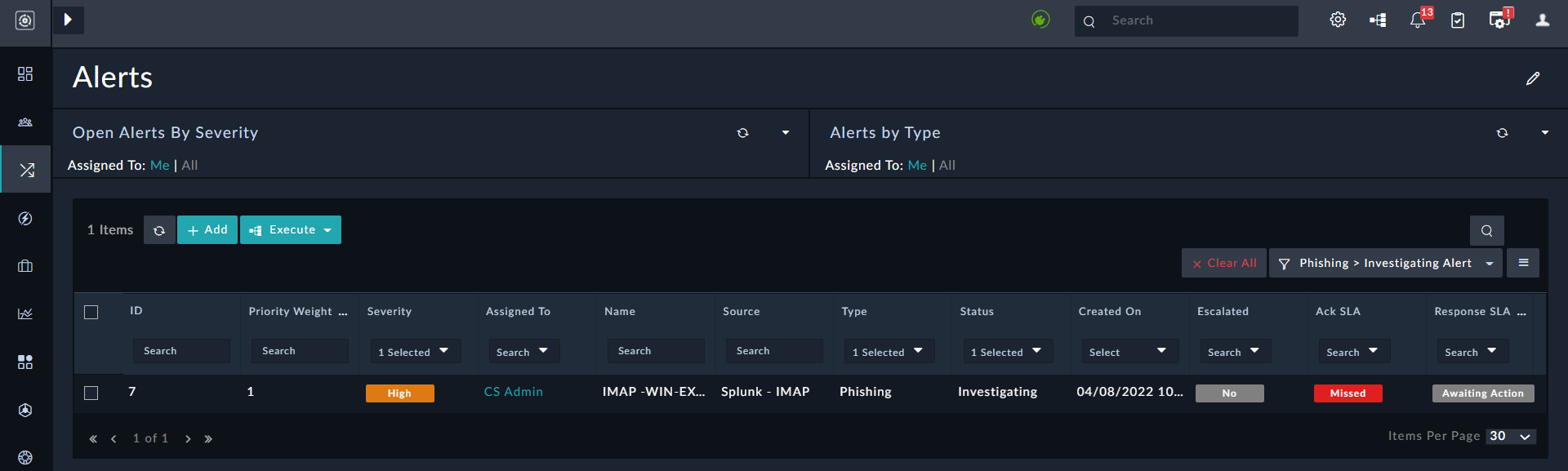Click the pencil edit icon on the Alerts page

click(1533, 78)
